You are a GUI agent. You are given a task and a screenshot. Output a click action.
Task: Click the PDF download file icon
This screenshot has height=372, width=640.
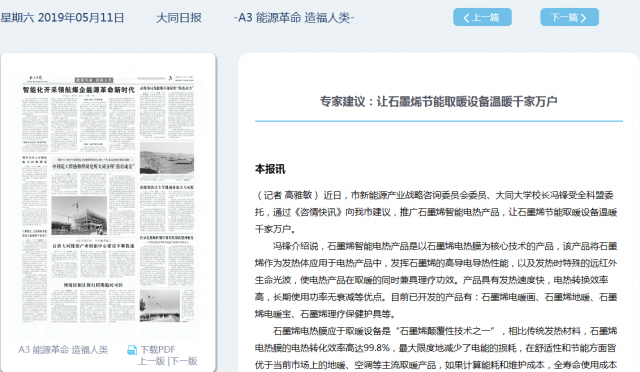pyautogui.click(x=132, y=350)
